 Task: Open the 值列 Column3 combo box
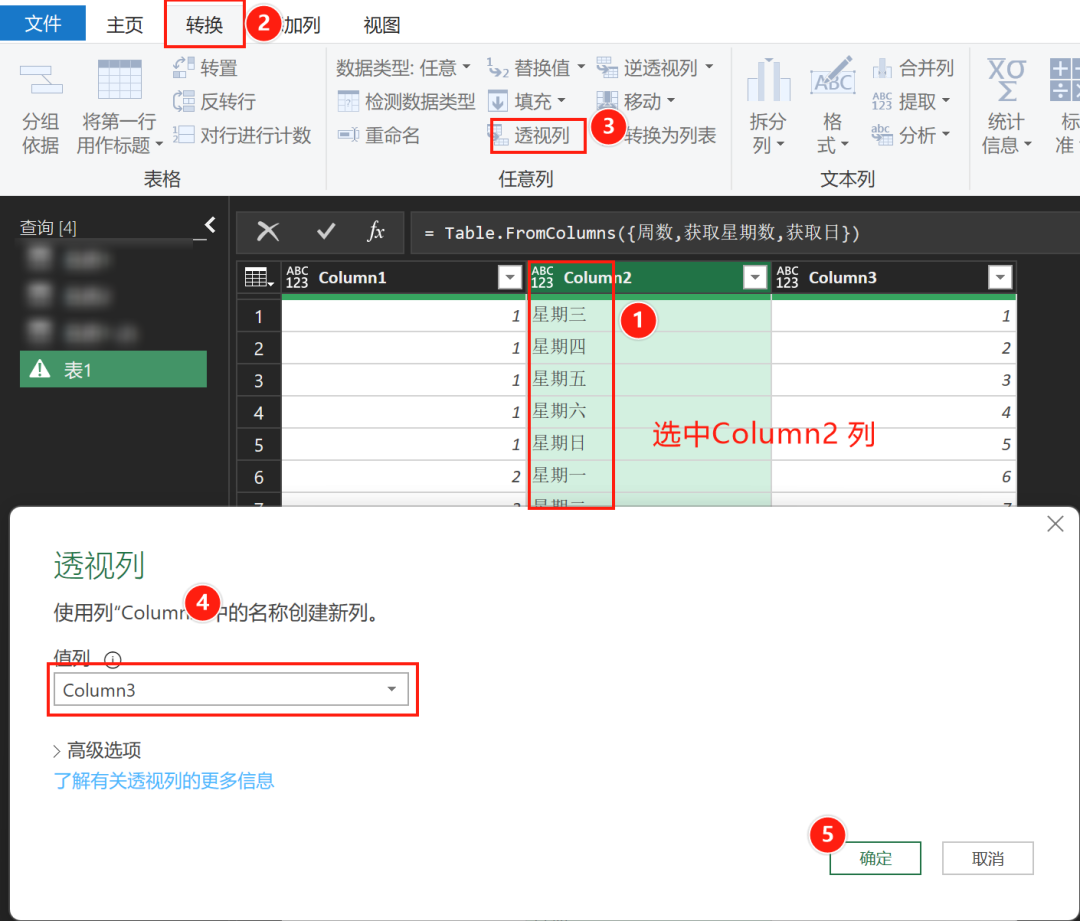(230, 690)
